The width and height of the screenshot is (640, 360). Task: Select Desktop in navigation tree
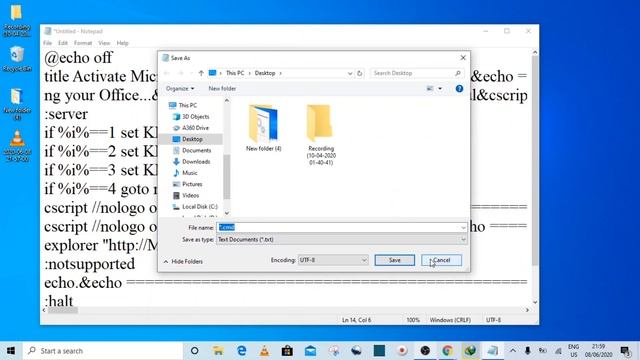[192, 139]
